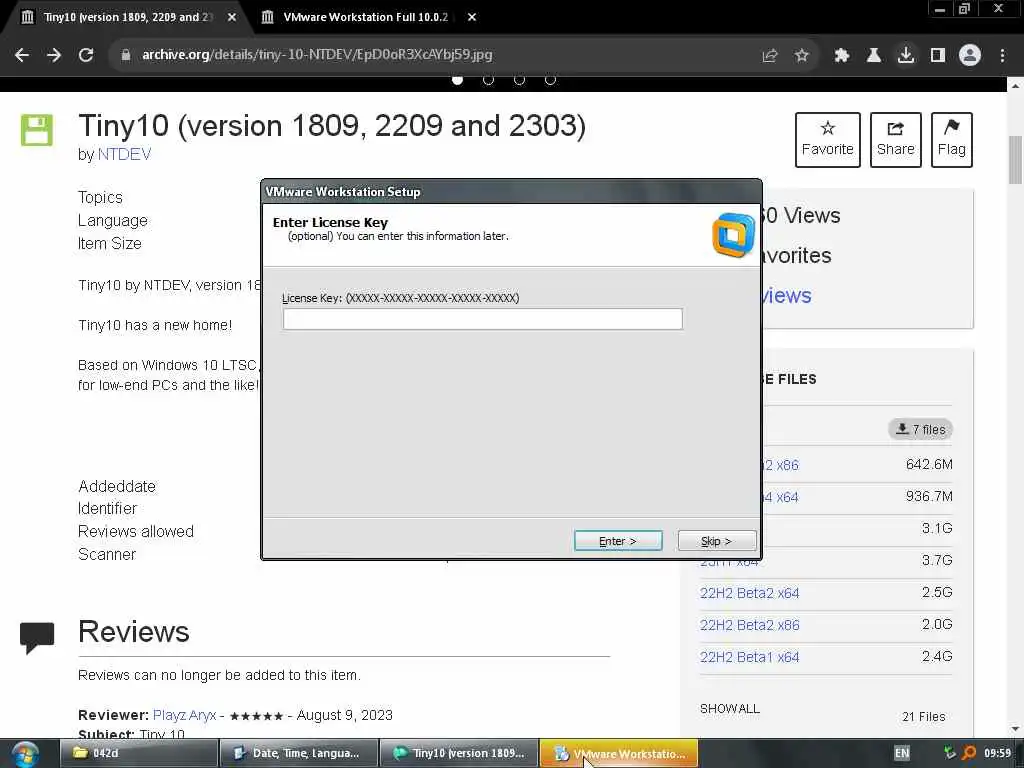Open the Chrome profile avatar
Viewport: 1024px width, 768px height.
click(x=970, y=55)
